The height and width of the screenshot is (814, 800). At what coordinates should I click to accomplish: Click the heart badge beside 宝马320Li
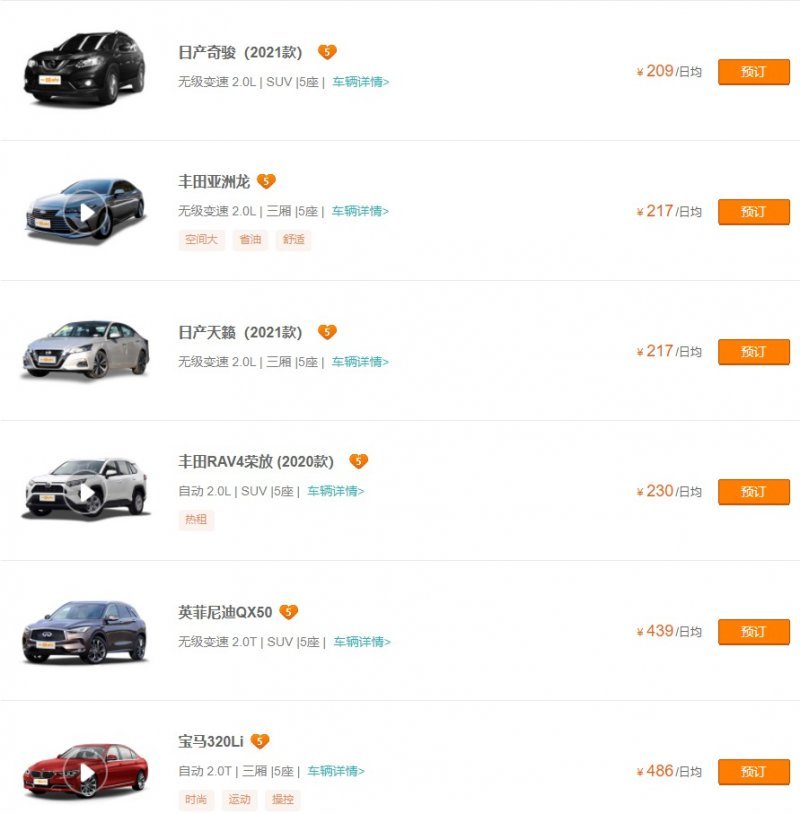click(x=260, y=741)
